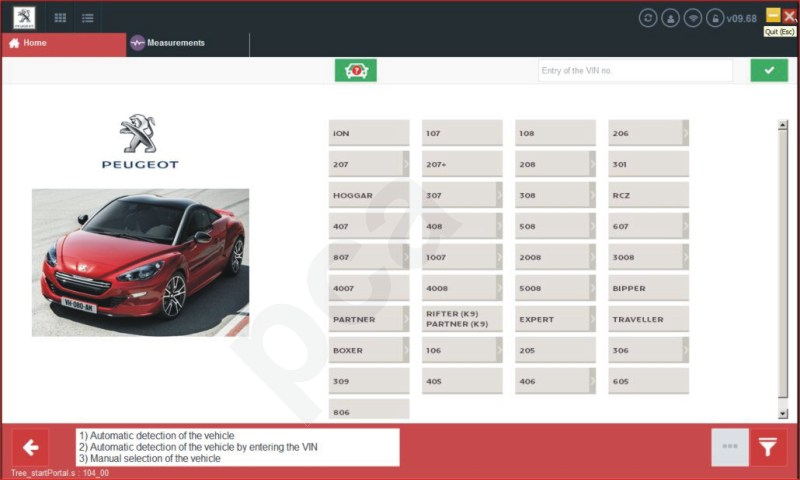This screenshot has height=480, width=800.
Task: Click the scrollbar down arrow of model list
Action: point(783,414)
